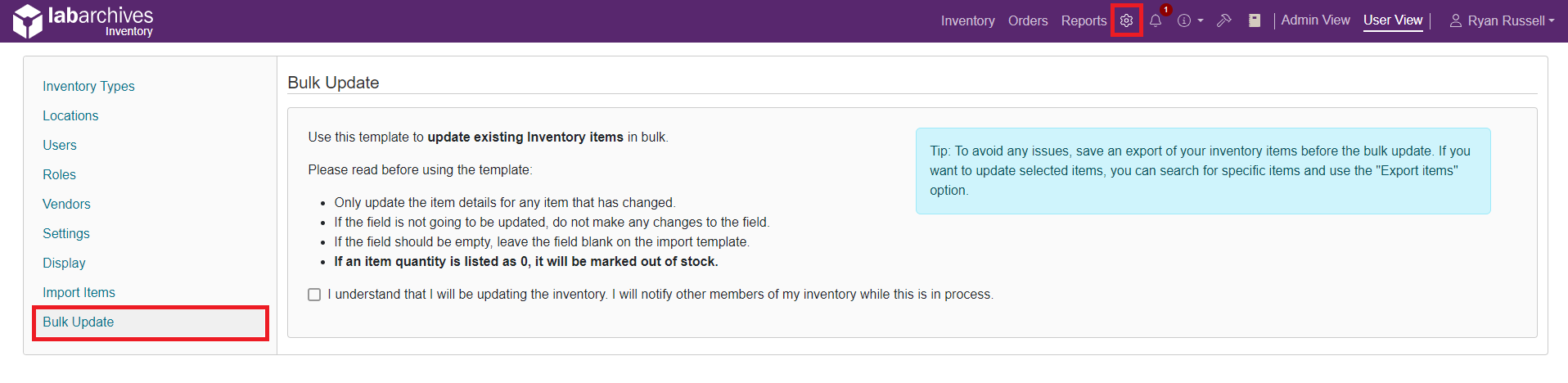The image size is (1568, 383).
Task: Tick the 'I understand' confirmation checkbox
Action: point(314,295)
